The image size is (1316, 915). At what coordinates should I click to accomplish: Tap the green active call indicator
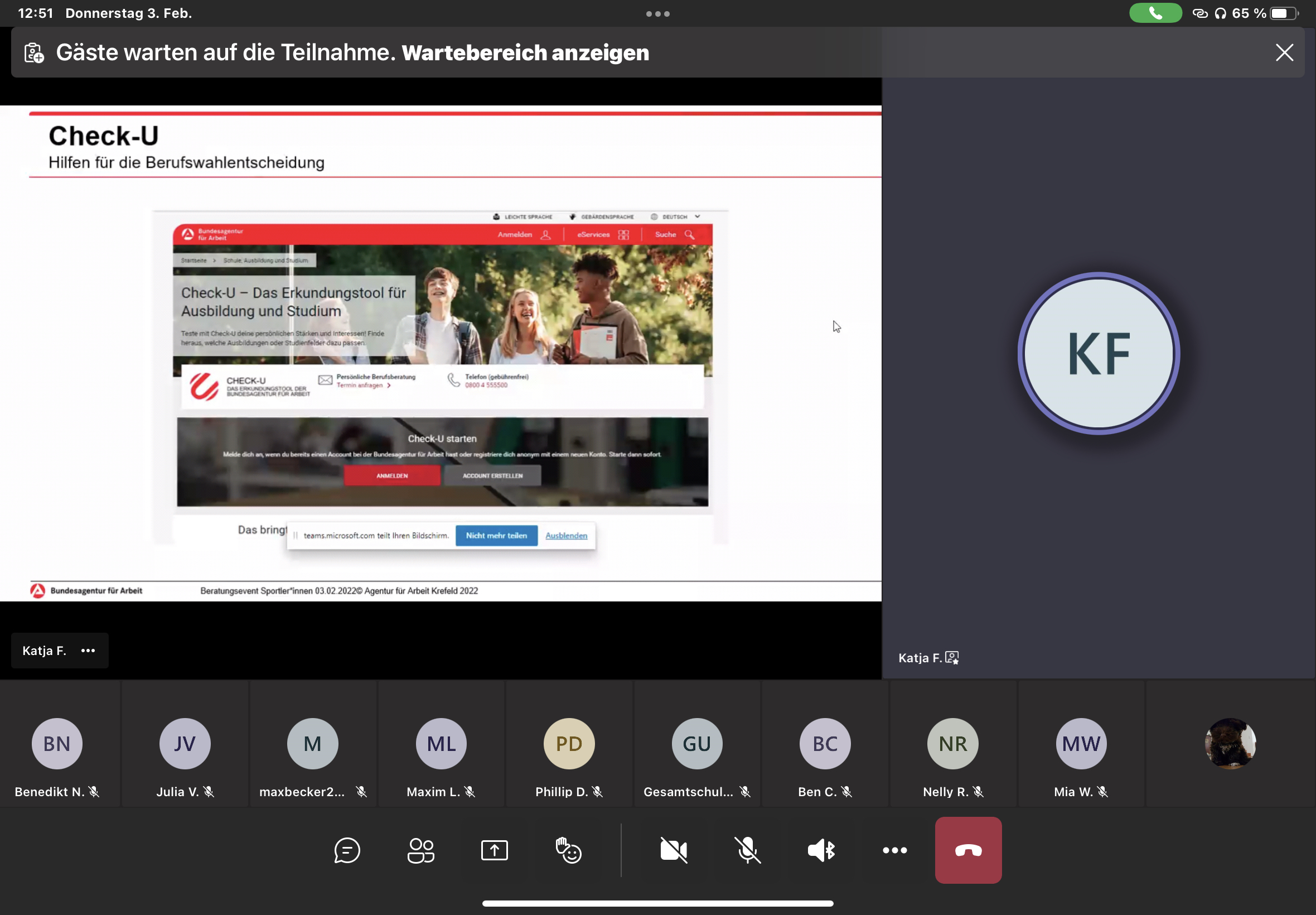click(x=1155, y=13)
